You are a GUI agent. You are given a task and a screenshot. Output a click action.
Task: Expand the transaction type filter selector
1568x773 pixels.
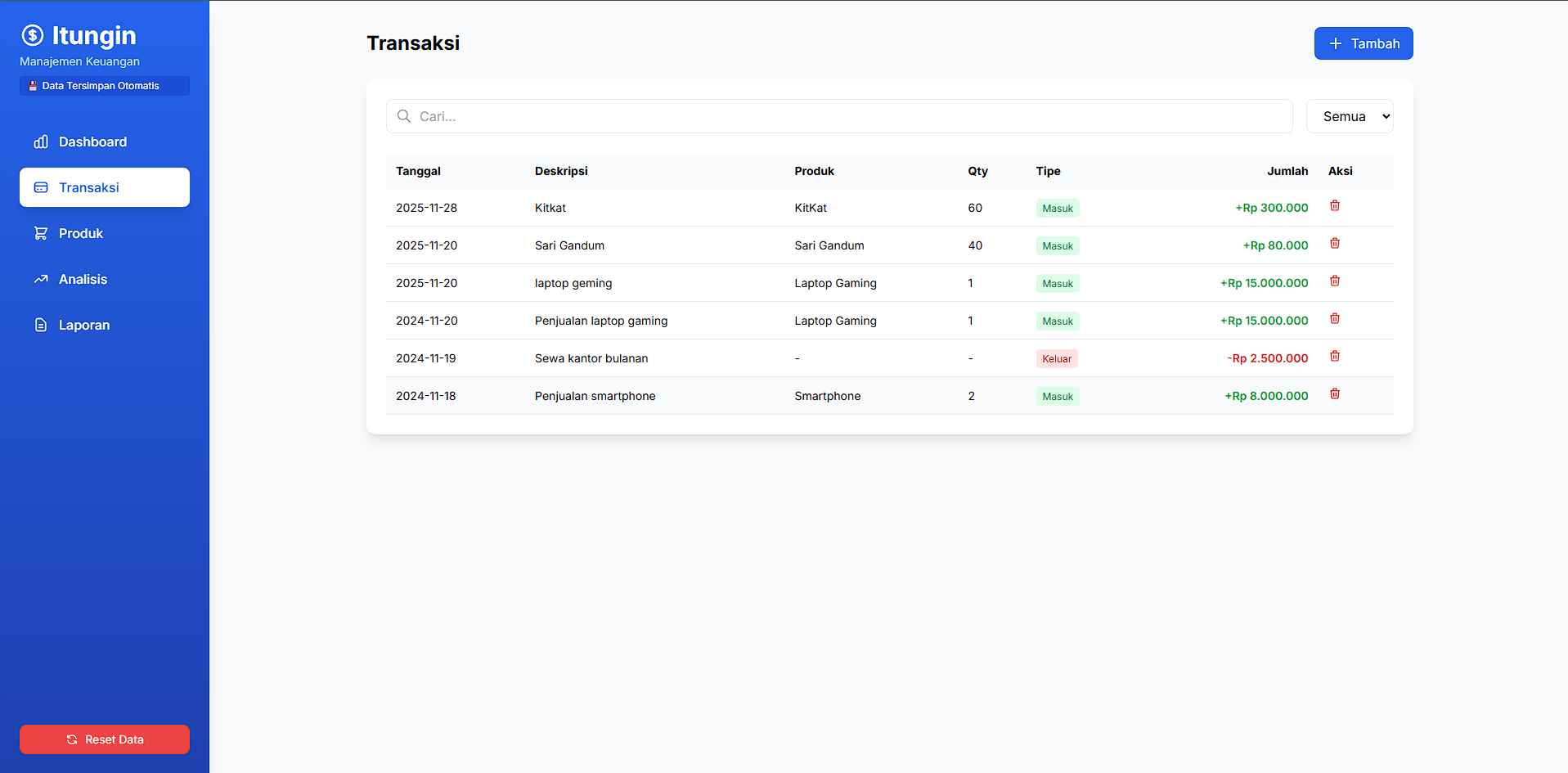pyautogui.click(x=1350, y=115)
